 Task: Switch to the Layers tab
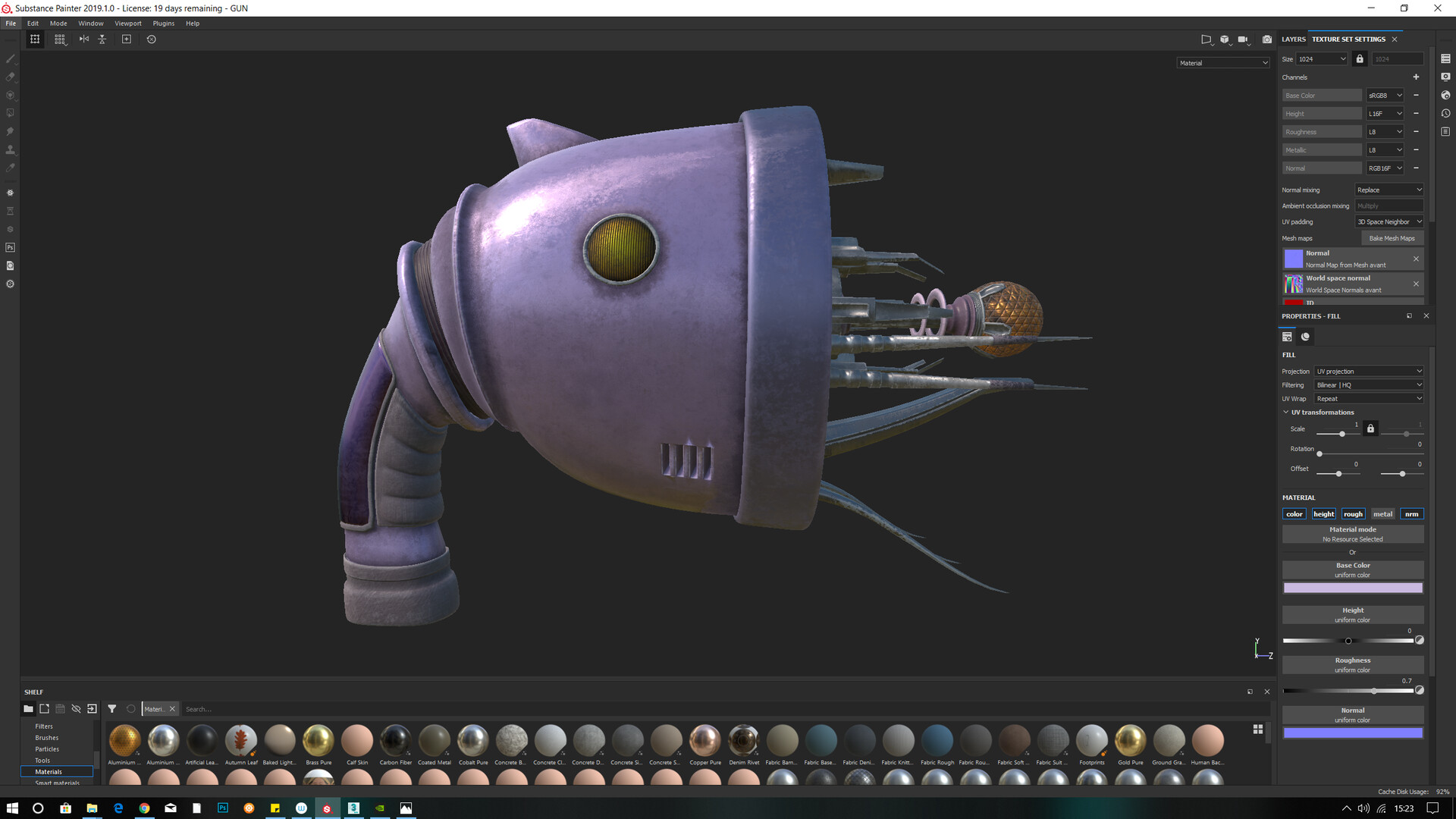pyautogui.click(x=1294, y=39)
